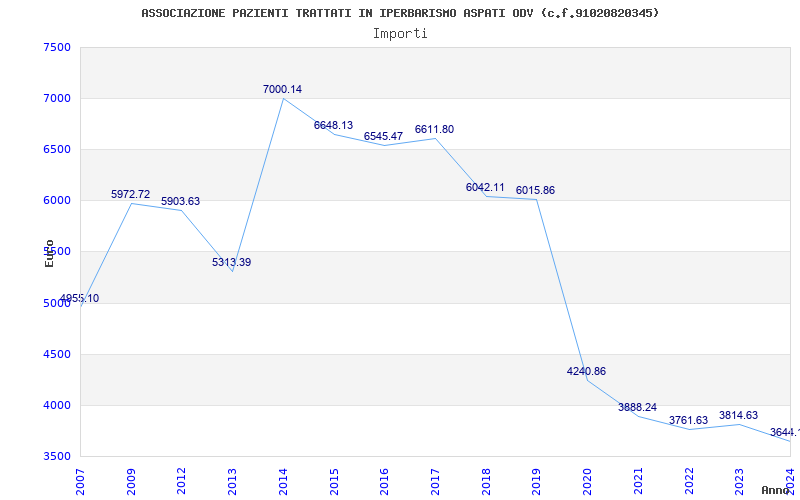Image resolution: width=800 pixels, height=500 pixels.
Task: Click the 4955.10 data label
Action: tap(80, 298)
